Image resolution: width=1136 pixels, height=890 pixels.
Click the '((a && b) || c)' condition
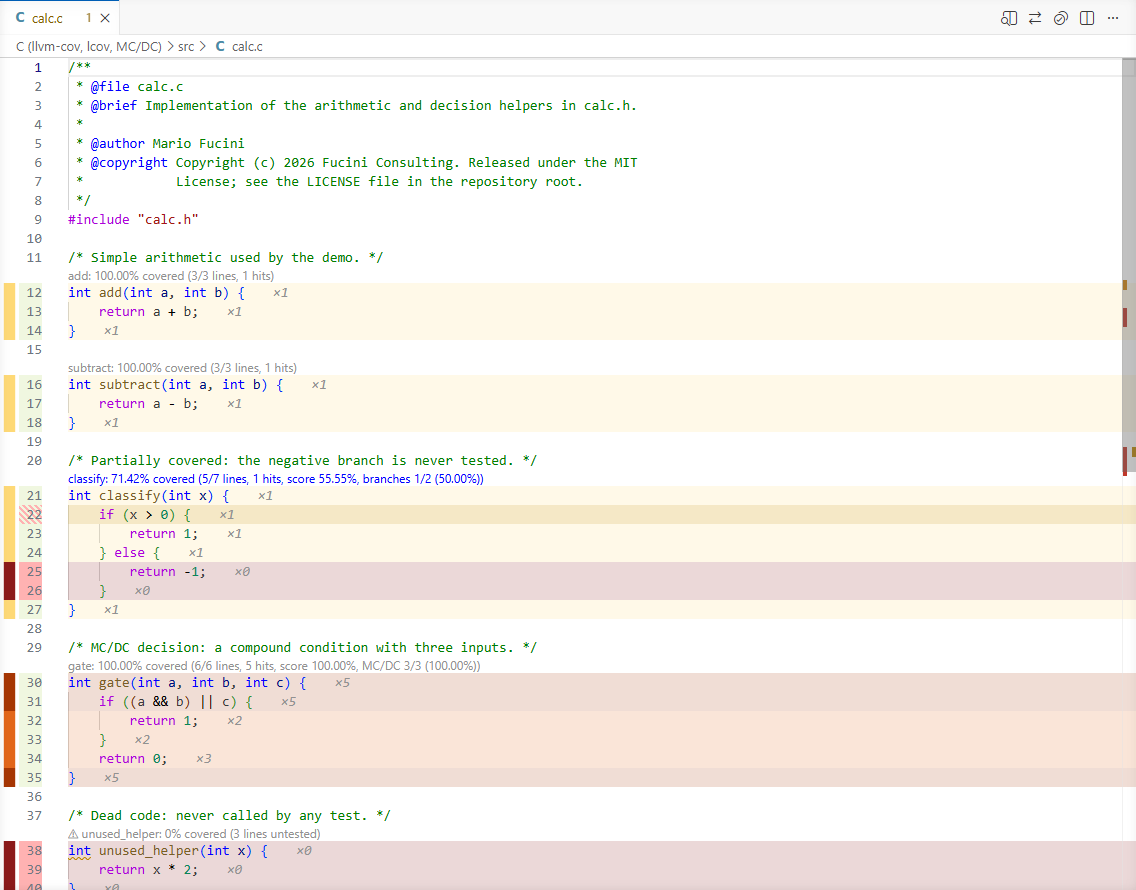179,702
